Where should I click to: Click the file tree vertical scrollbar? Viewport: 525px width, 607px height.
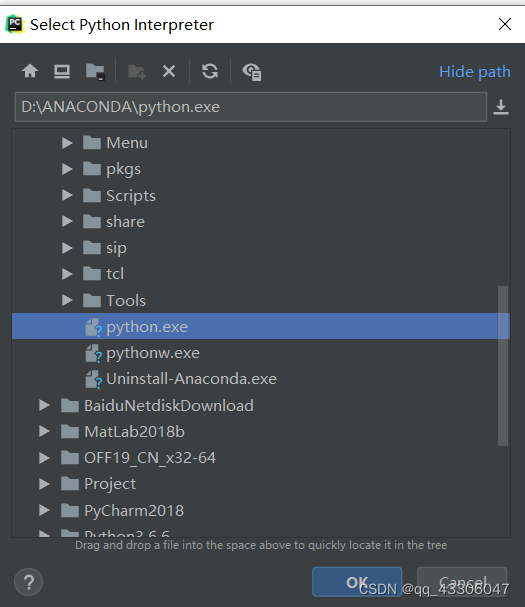(503, 366)
